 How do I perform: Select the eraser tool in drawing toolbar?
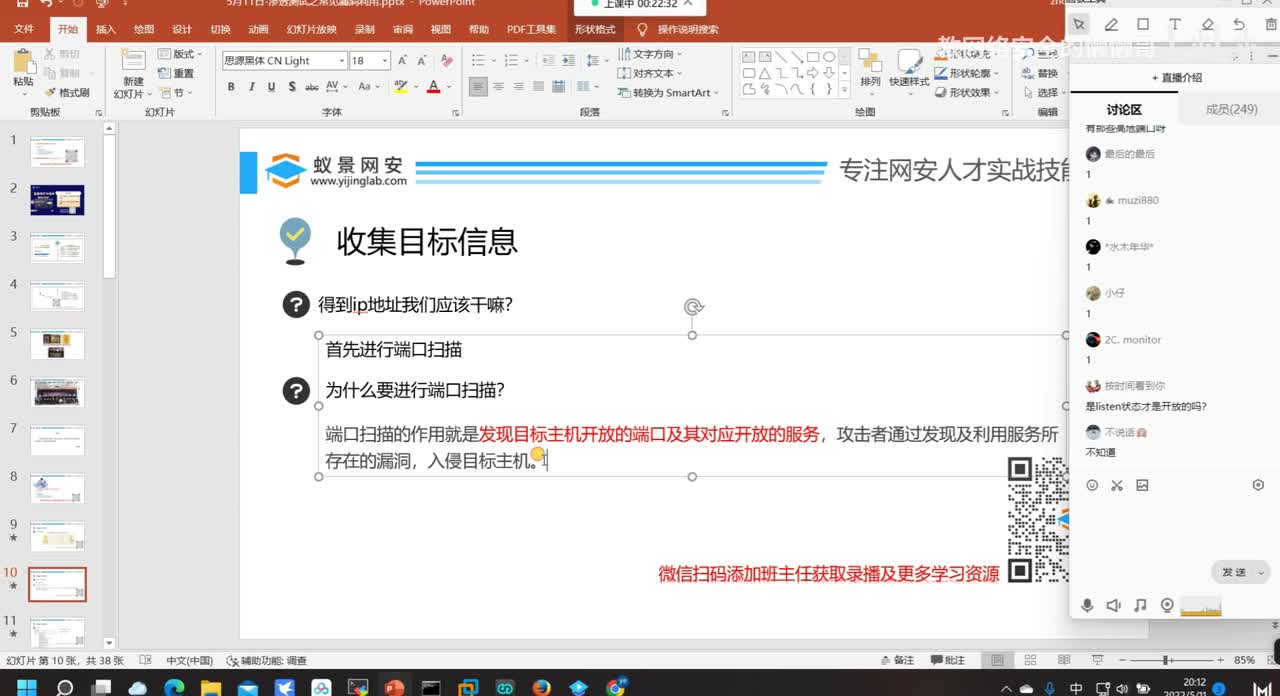1207,24
